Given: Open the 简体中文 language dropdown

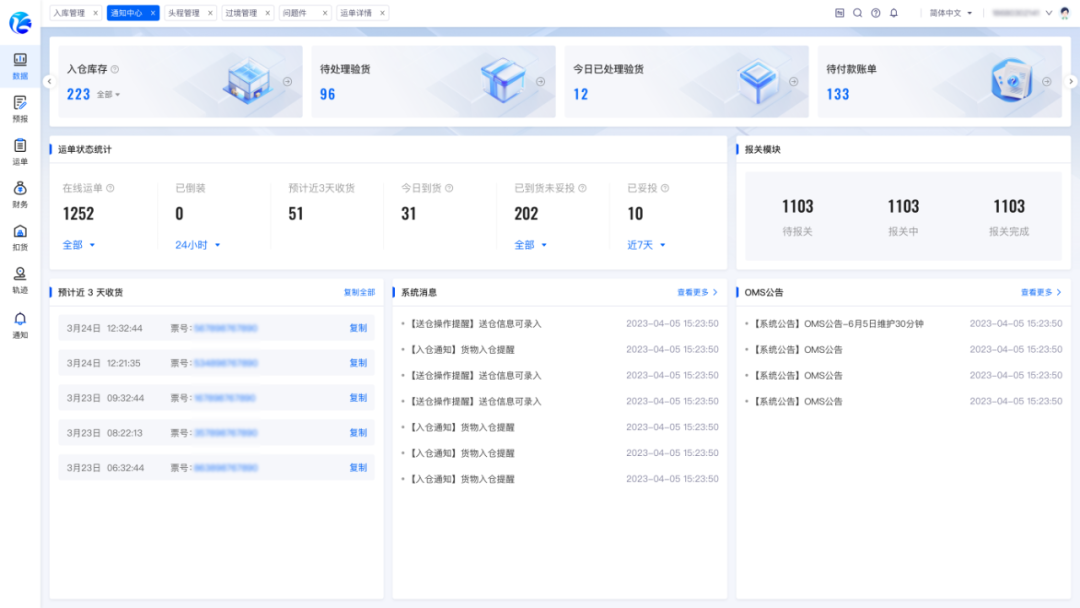Looking at the screenshot, I should (951, 13).
